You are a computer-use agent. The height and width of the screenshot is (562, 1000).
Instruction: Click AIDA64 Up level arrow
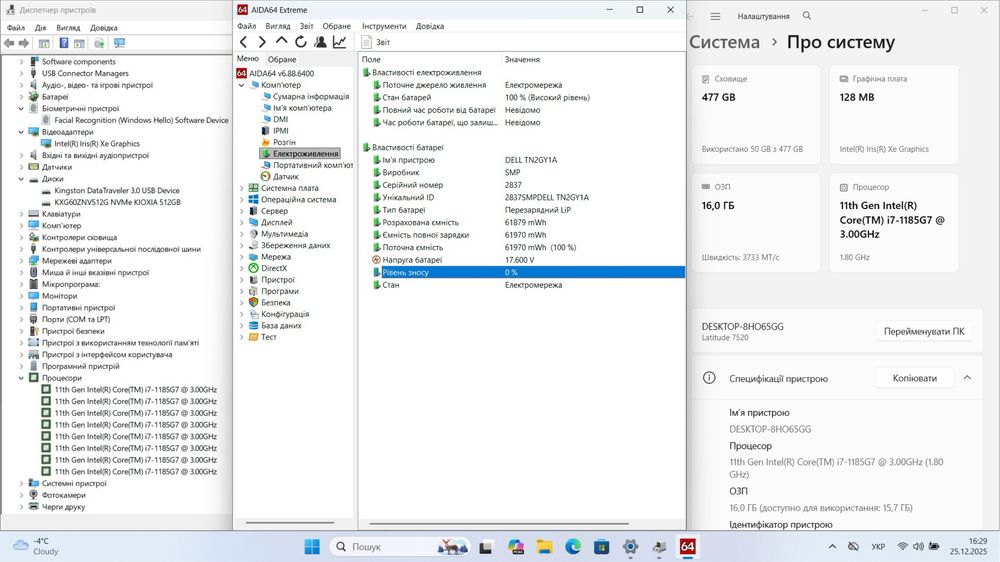(x=281, y=41)
